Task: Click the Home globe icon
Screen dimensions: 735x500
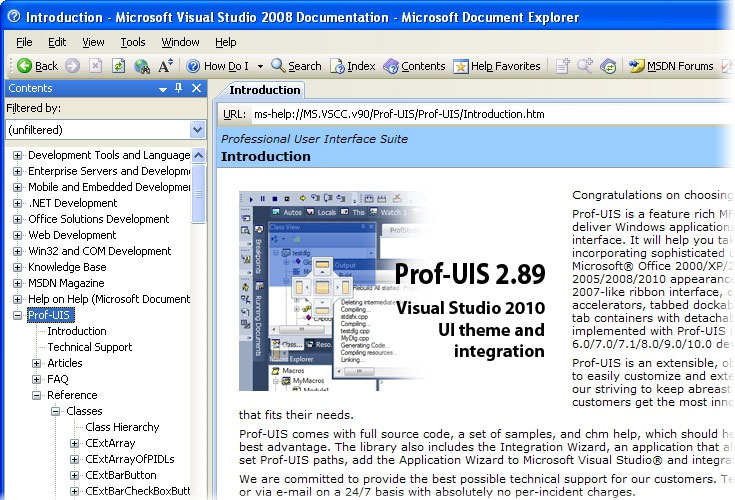Action: click(142, 66)
